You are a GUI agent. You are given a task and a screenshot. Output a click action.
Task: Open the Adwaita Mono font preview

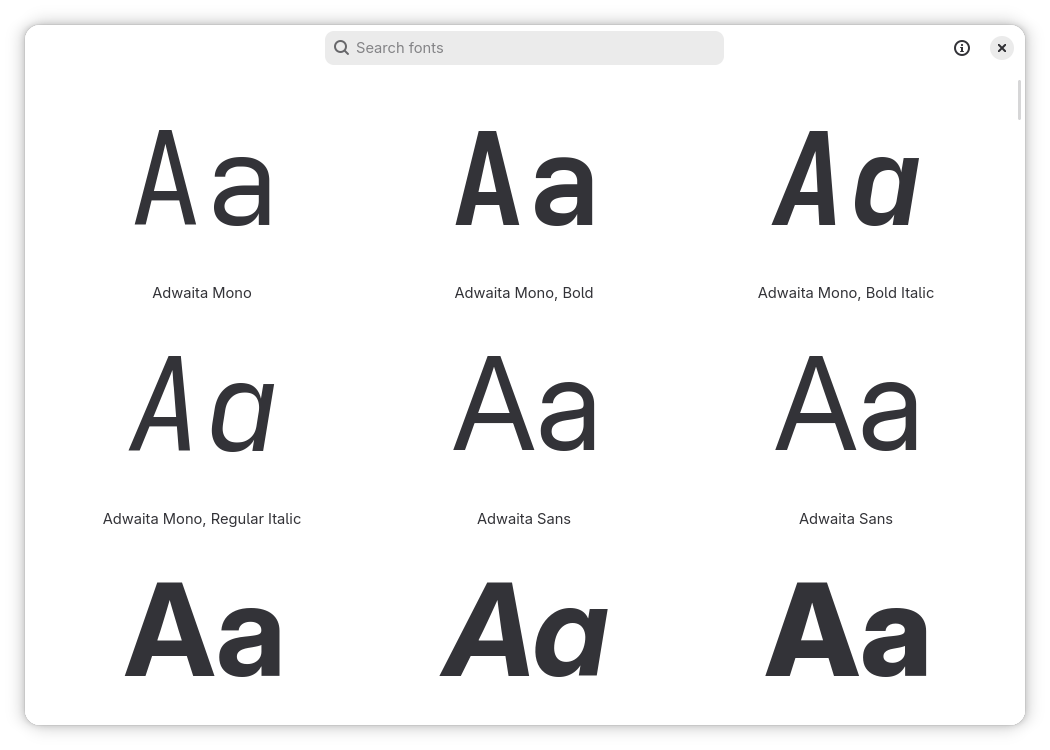202,180
